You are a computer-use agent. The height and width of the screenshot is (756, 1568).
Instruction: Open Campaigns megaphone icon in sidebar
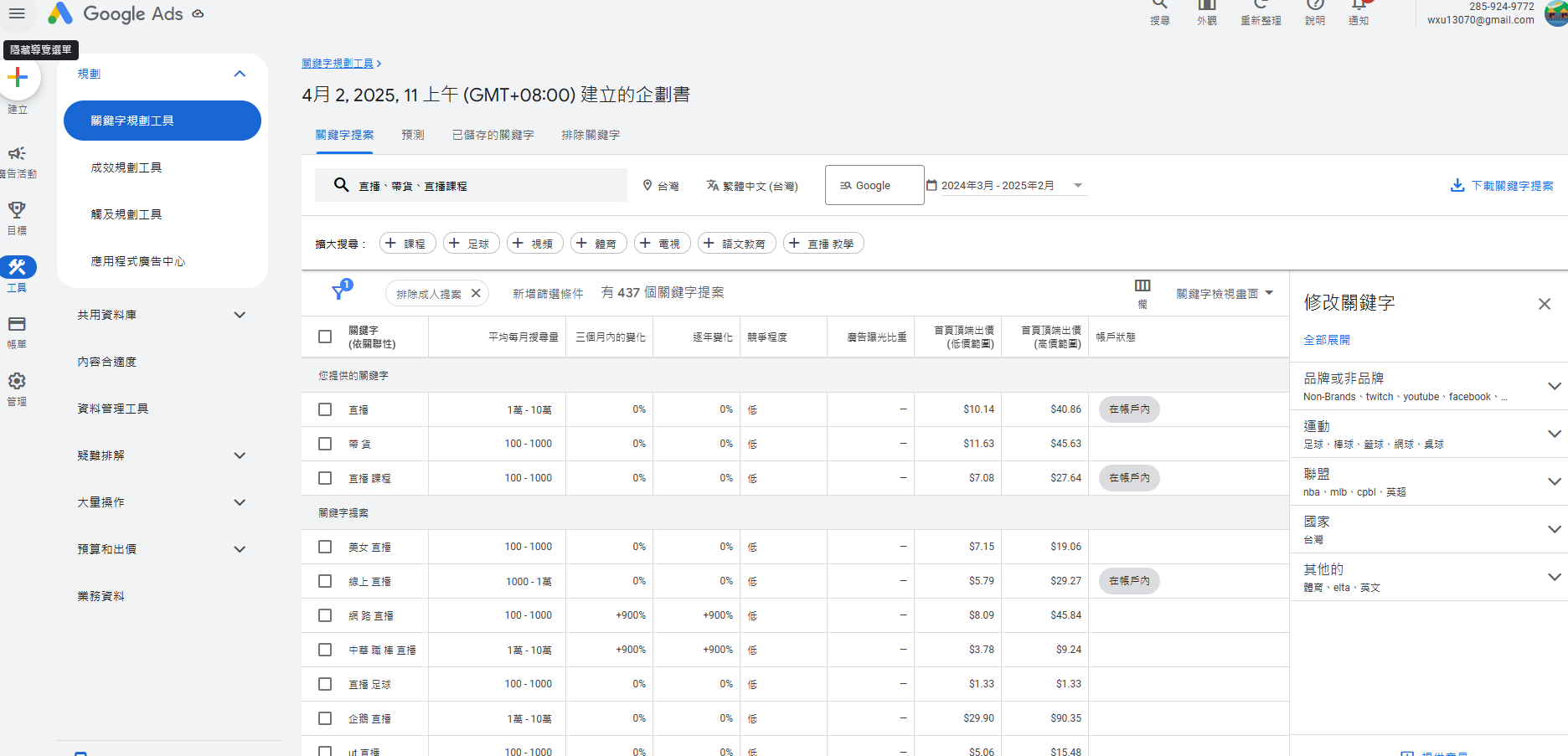[17, 154]
